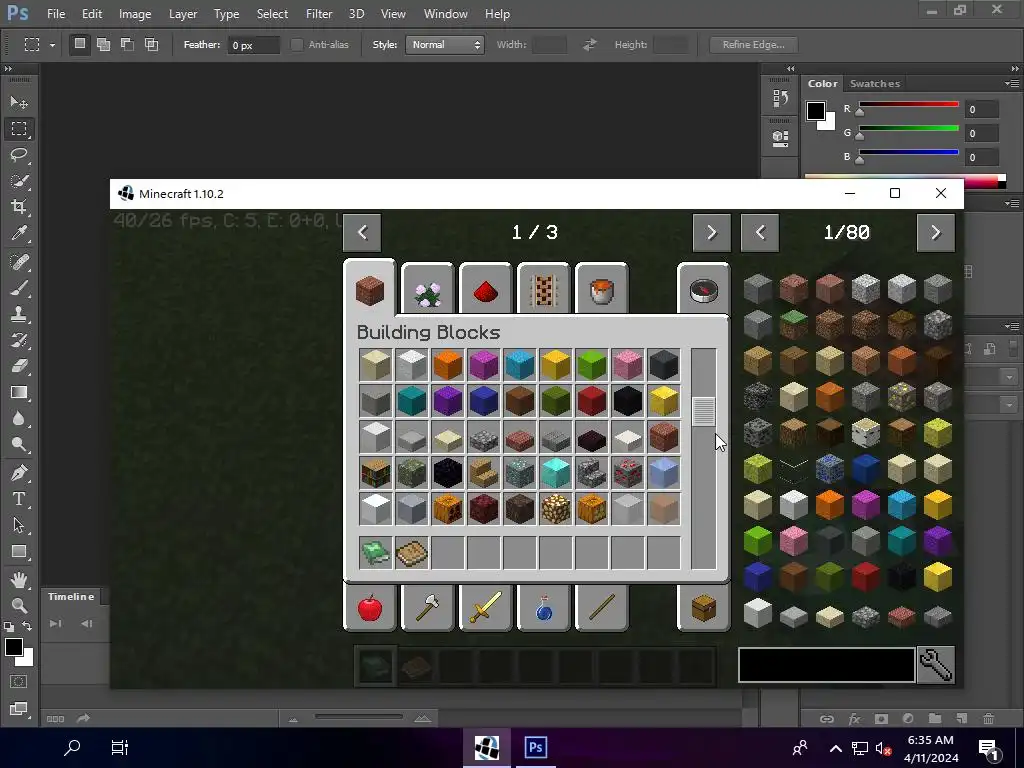The height and width of the screenshot is (768, 1024).
Task: Go to next creative tab page
Action: pyautogui.click(x=711, y=232)
